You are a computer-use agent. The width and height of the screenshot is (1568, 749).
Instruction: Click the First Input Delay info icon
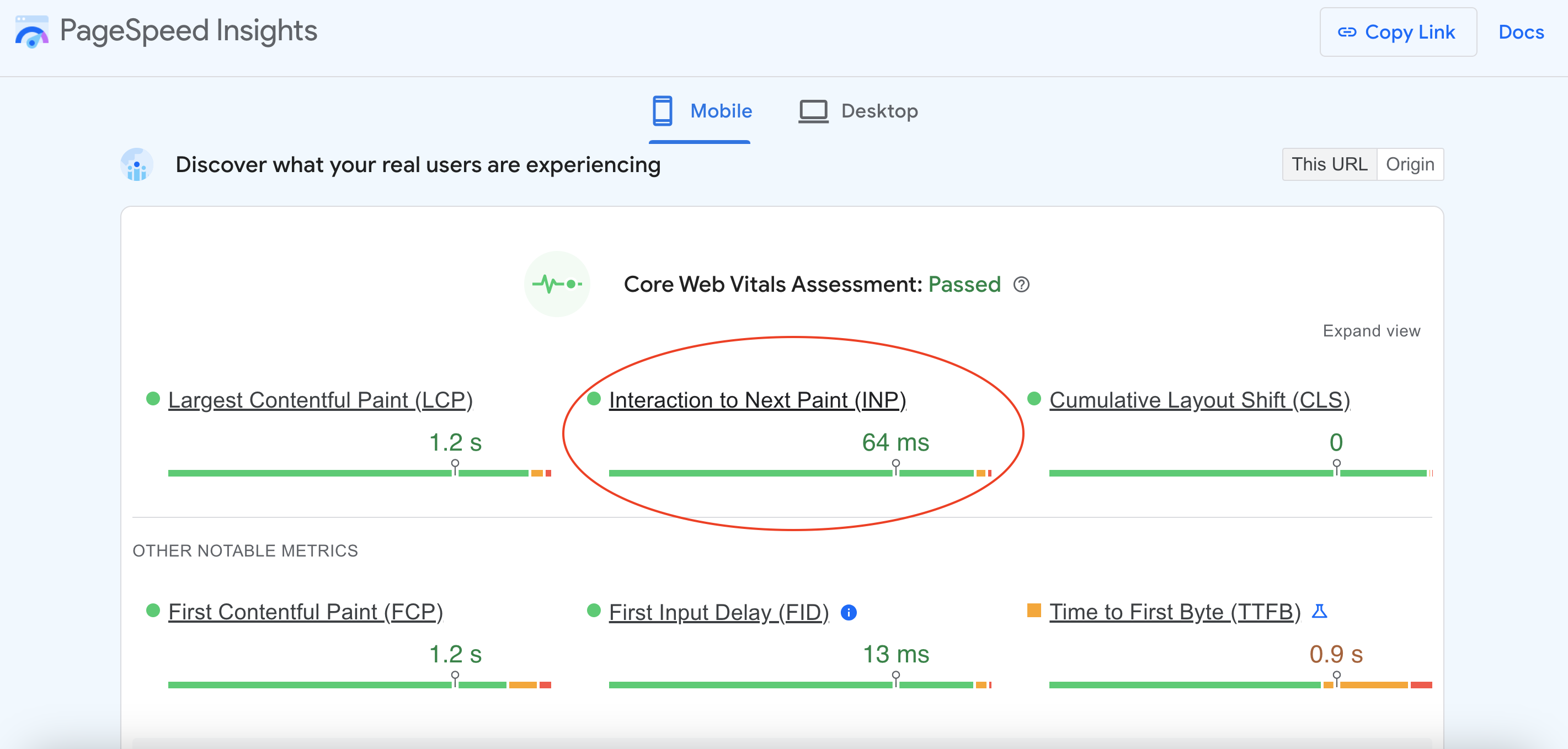point(849,612)
